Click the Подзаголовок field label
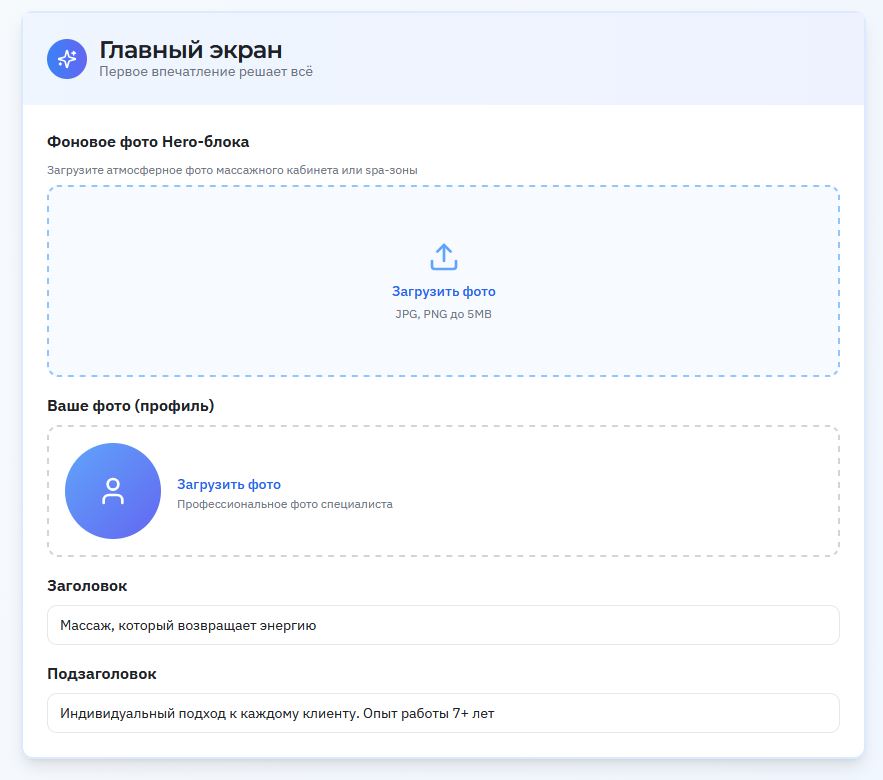Image resolution: width=883 pixels, height=780 pixels. pyautogui.click(x=102, y=674)
